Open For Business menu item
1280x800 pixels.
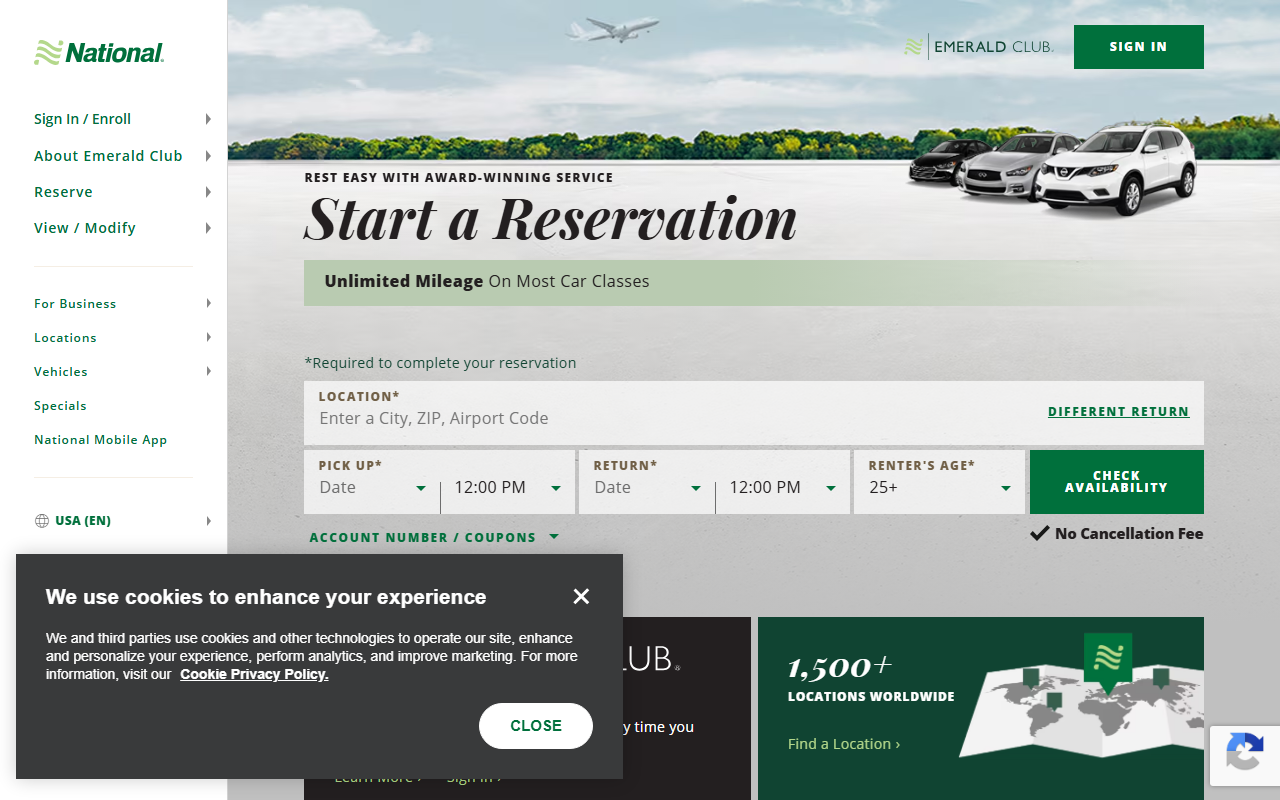pos(75,304)
